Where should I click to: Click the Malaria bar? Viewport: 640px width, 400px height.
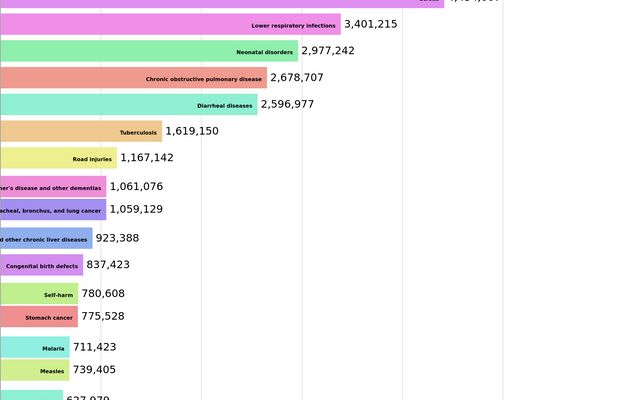(x=34, y=347)
